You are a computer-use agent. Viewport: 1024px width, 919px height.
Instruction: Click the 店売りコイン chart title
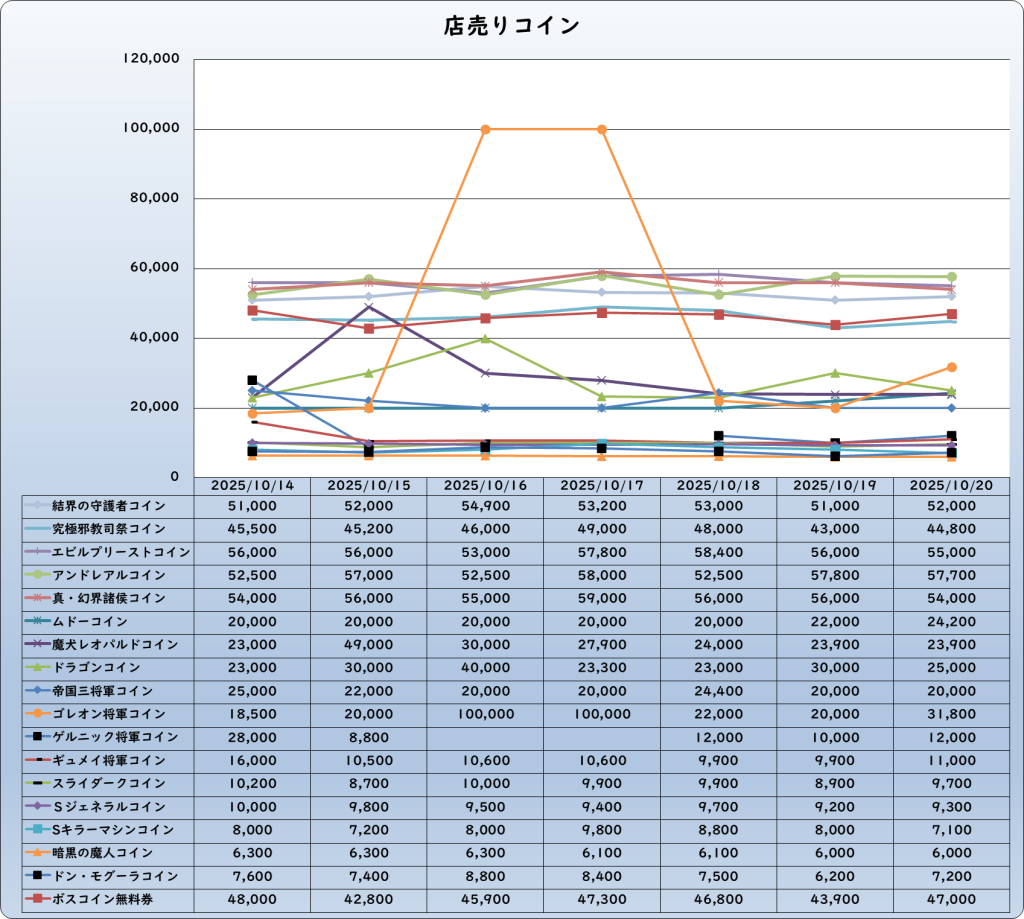[511, 27]
